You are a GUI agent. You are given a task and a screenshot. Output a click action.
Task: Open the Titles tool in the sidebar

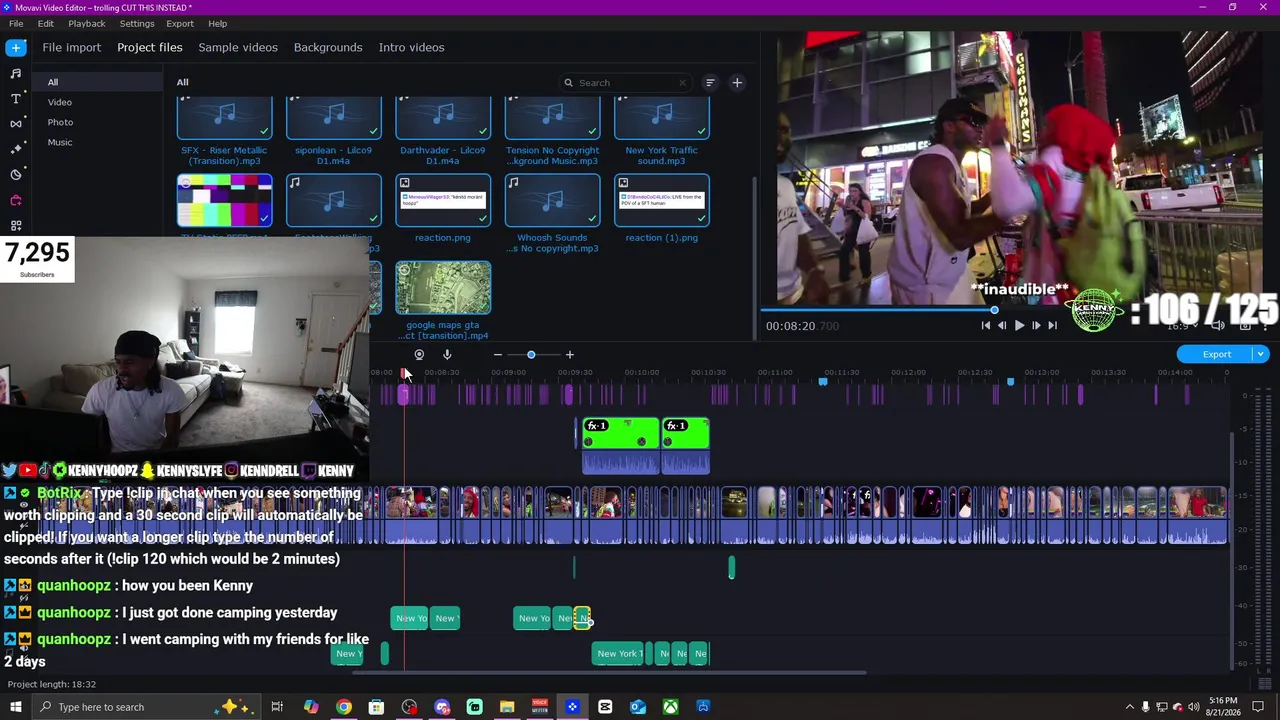pos(16,98)
